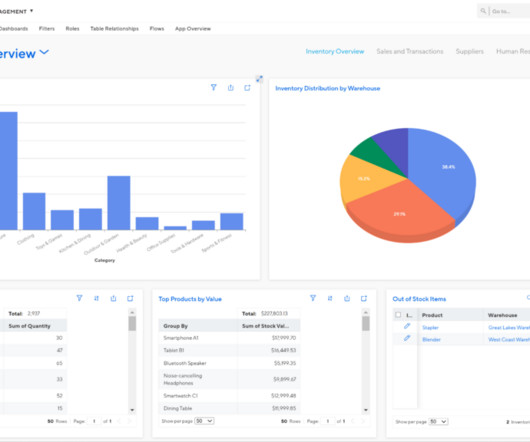Screen dimensions: 530x442
Task: Open the Top Products by Value title link
Action: click(x=190, y=299)
